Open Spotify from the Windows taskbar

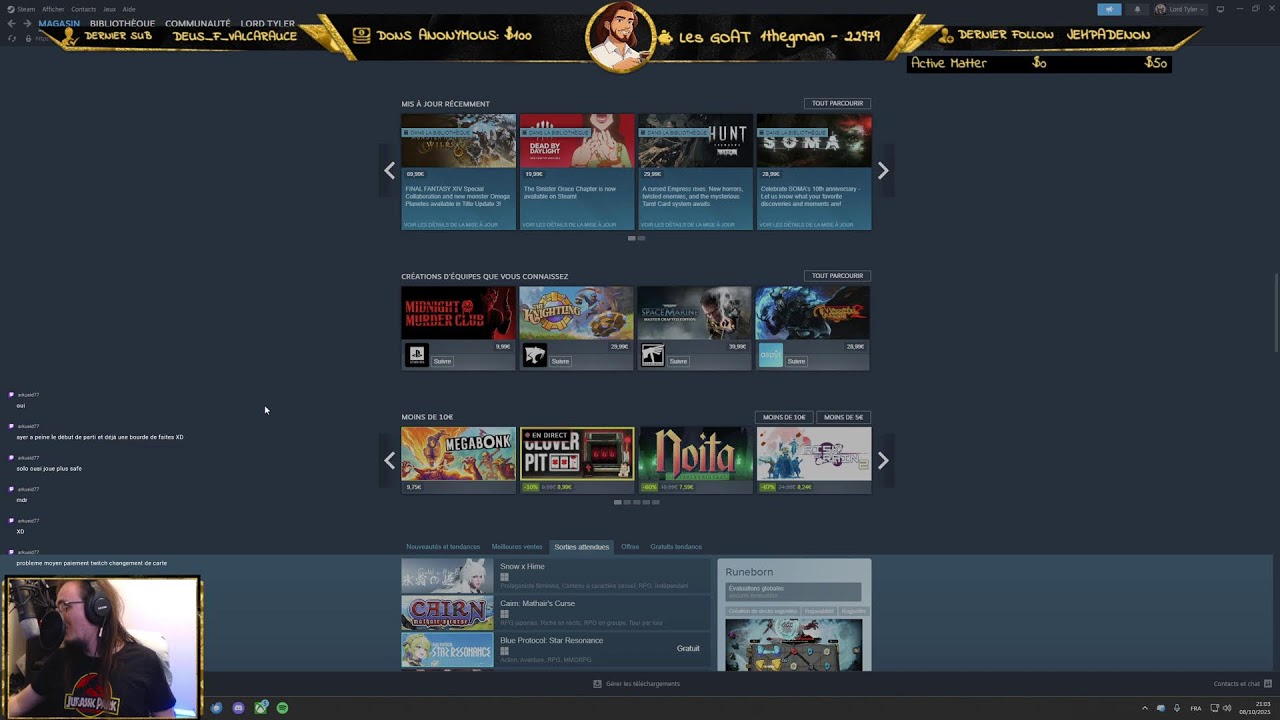(x=282, y=708)
